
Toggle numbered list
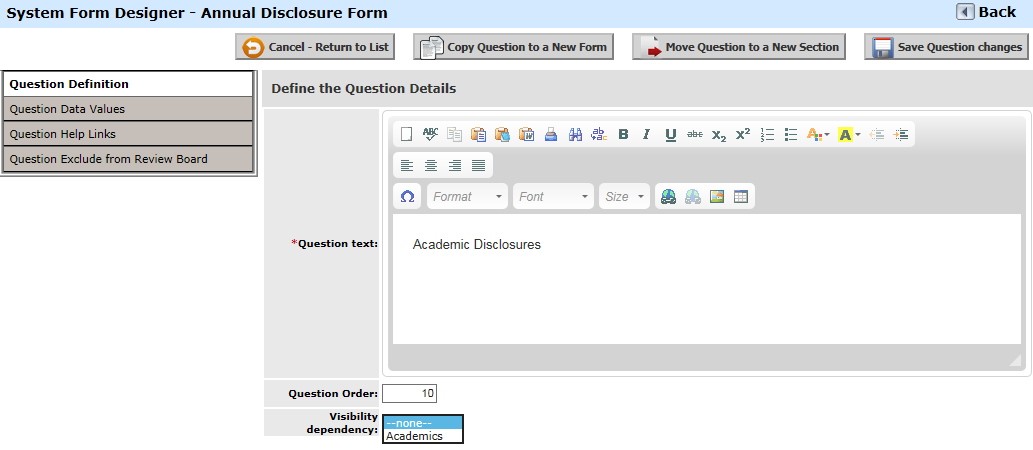[767, 134]
